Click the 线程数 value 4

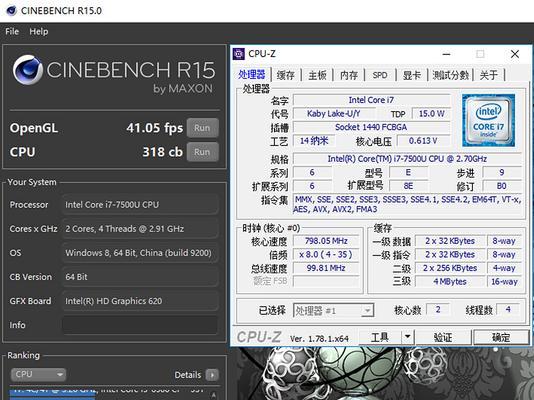pyautogui.click(x=508, y=310)
